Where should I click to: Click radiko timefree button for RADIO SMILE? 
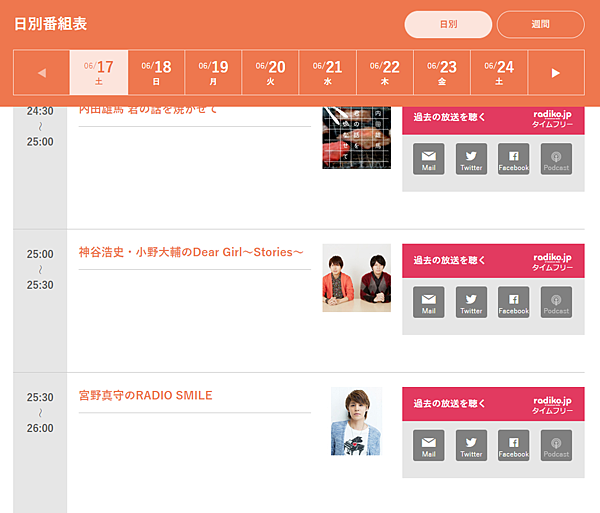coord(493,404)
